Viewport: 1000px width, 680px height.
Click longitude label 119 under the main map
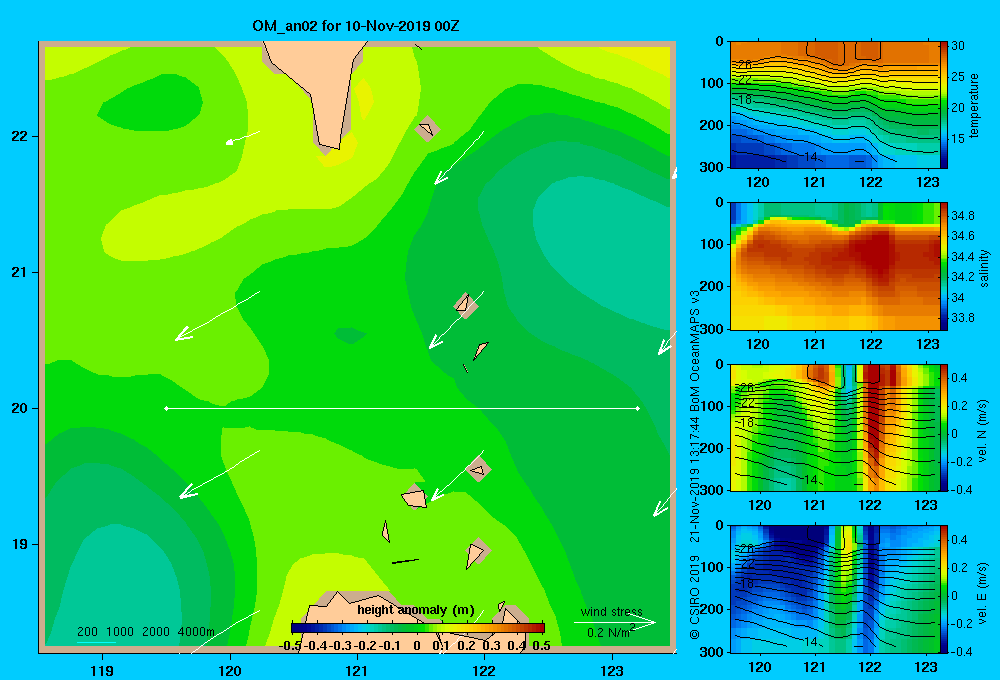tap(103, 670)
